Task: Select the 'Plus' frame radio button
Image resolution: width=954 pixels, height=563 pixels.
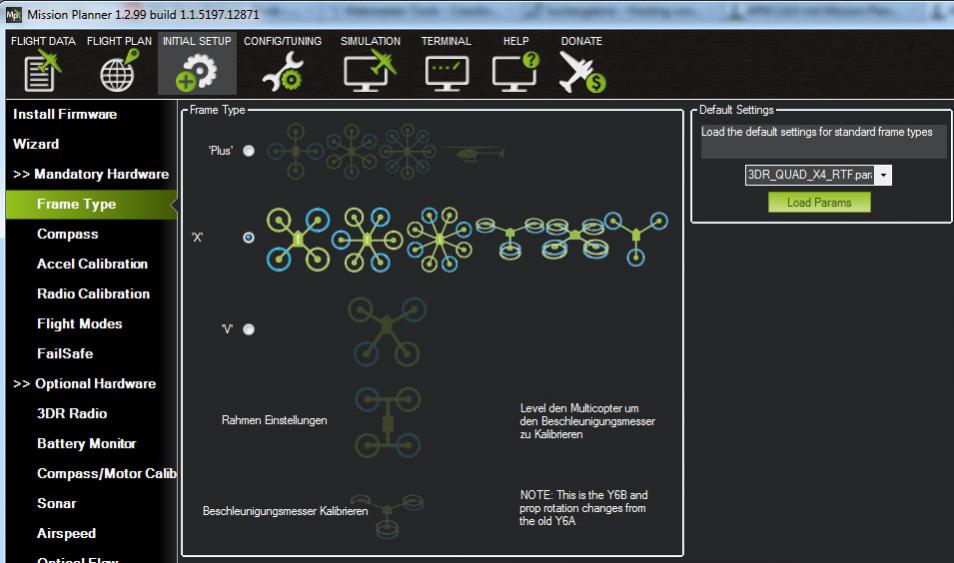Action: [249, 150]
